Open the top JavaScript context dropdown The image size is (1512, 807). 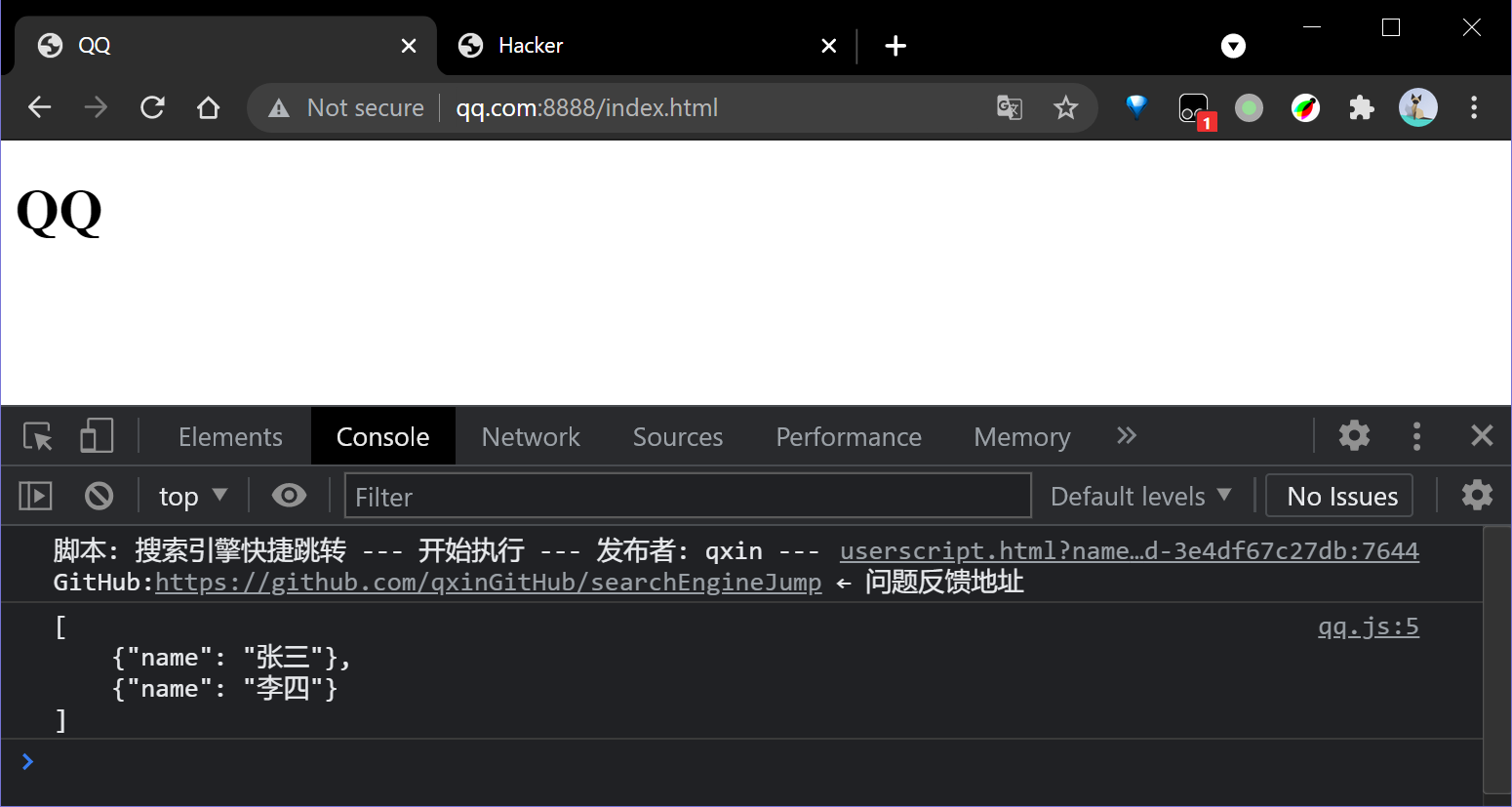pyautogui.click(x=192, y=496)
